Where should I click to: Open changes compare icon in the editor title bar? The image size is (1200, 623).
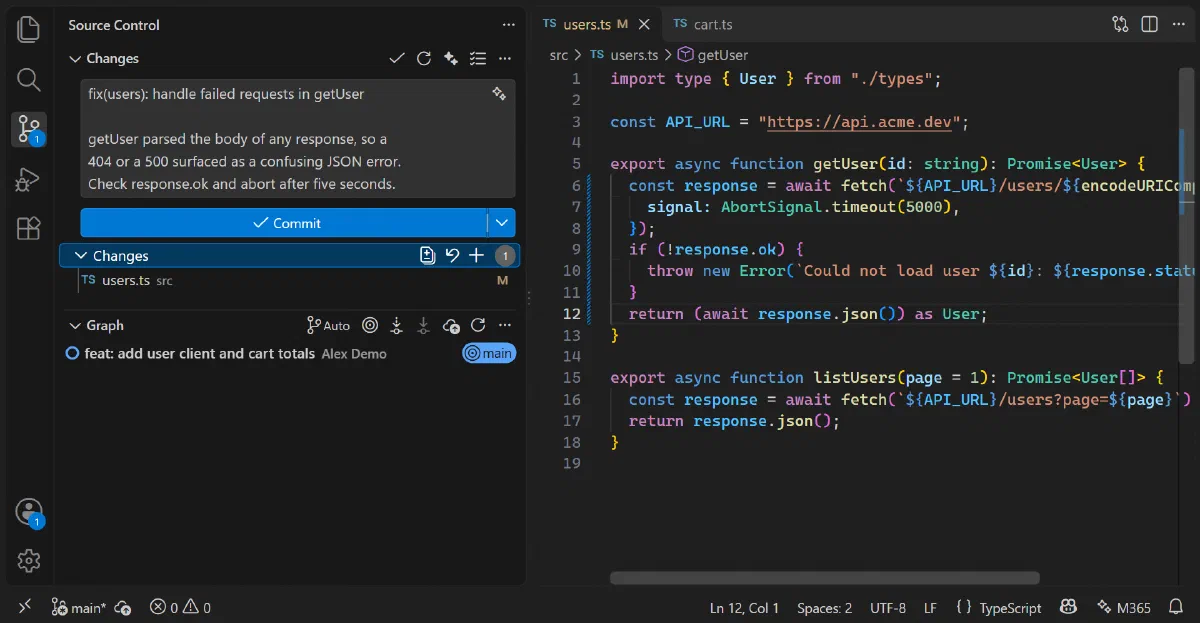point(1120,24)
